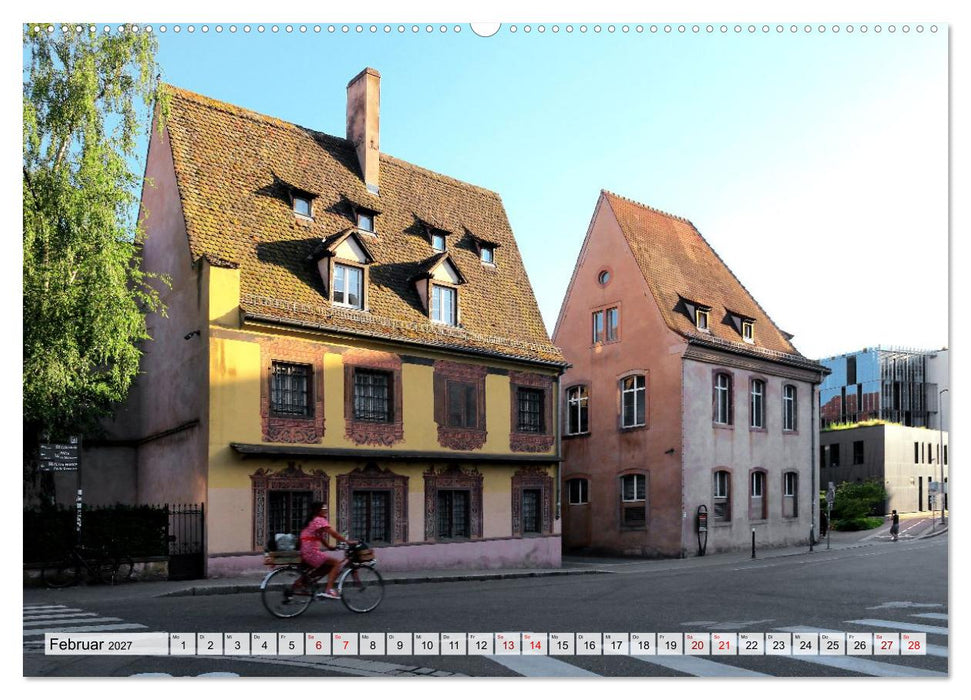This screenshot has width=971, height=700.
Task: Select day 19 in the calendar strip
Action: tap(671, 644)
